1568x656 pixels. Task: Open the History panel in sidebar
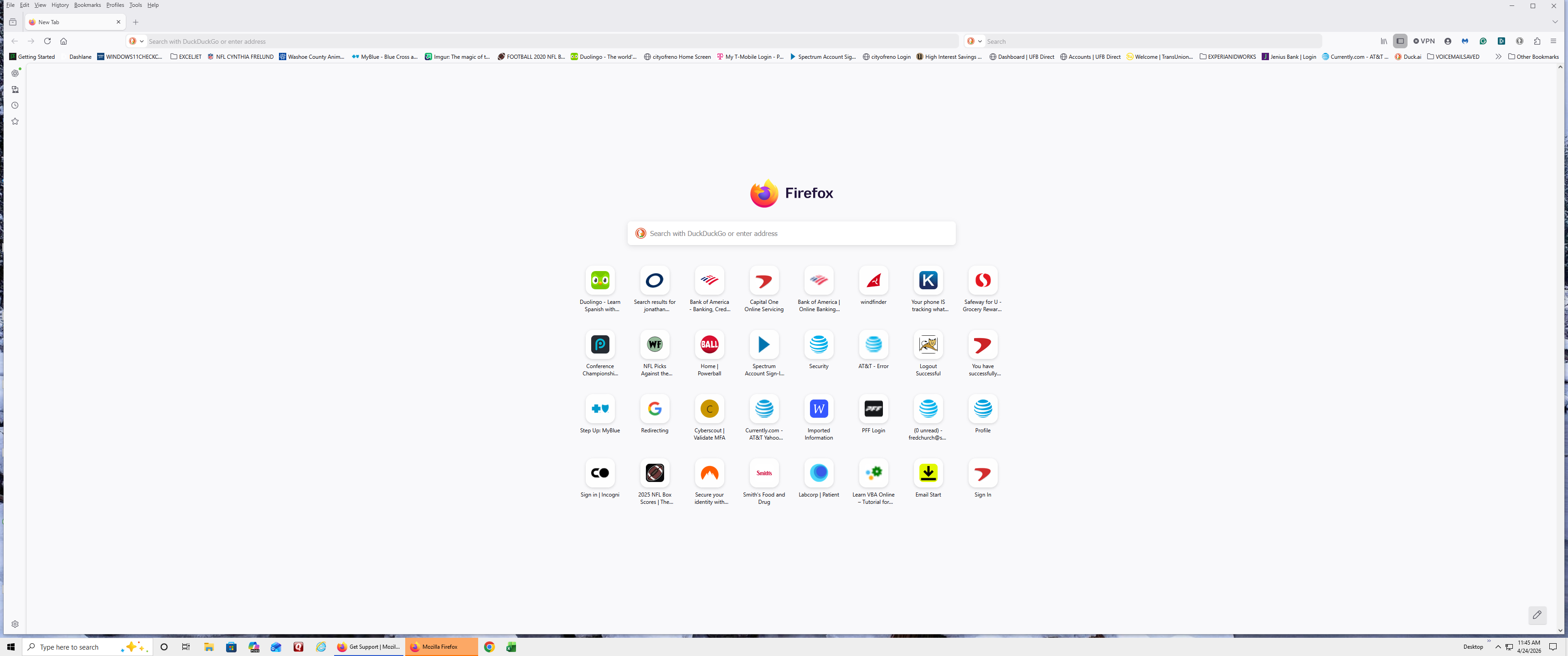(15, 105)
